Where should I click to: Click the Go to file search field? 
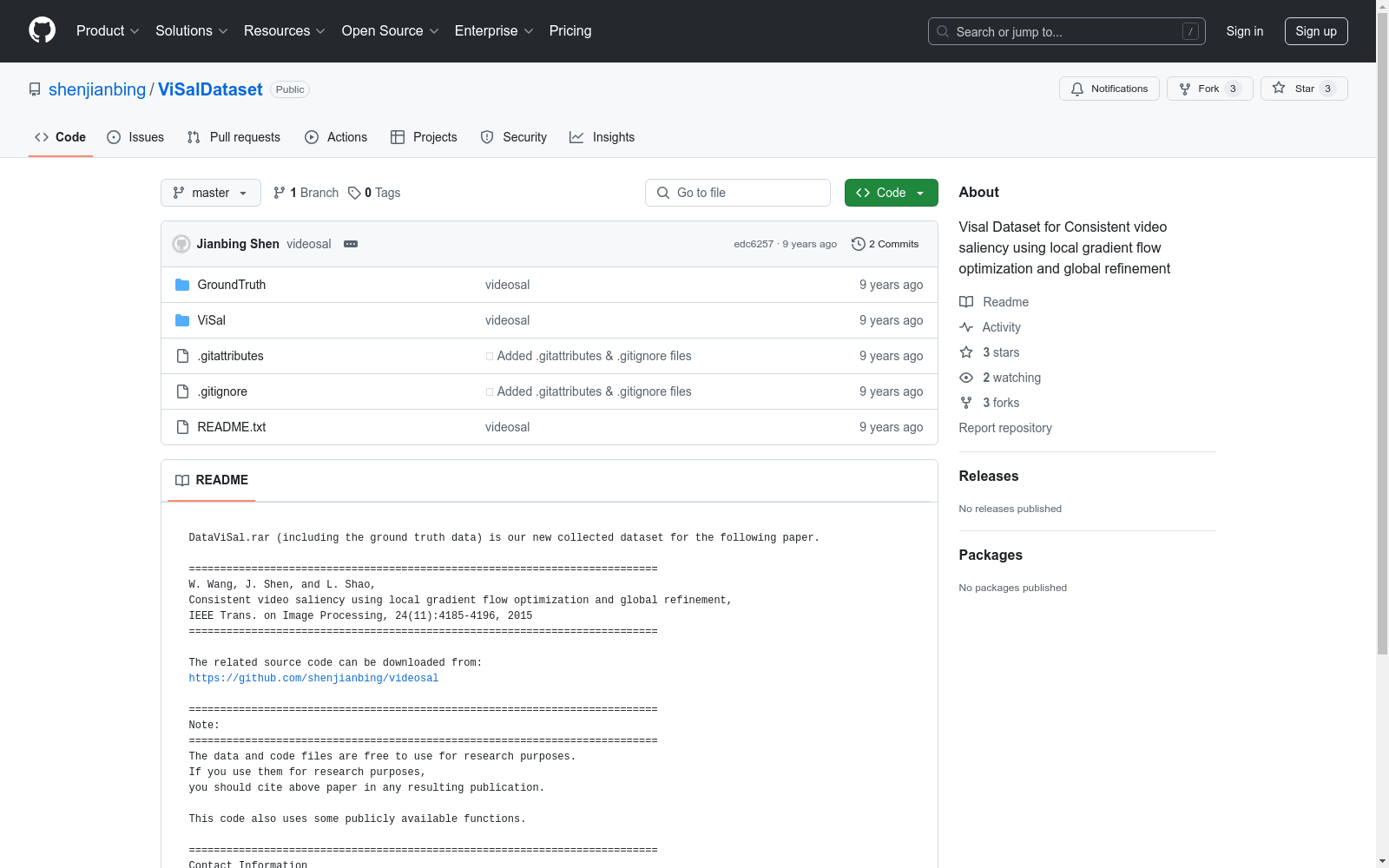click(x=738, y=193)
